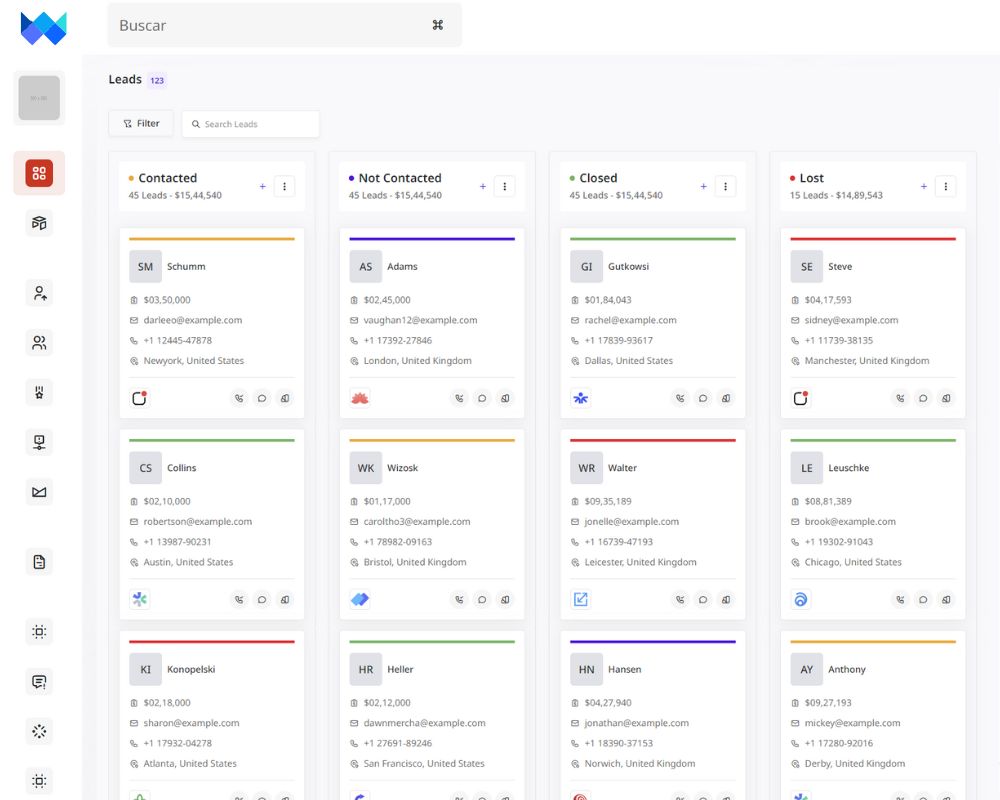Open the Leads board icon in sidebar
Screen dimensions: 1000x800
coord(38,172)
